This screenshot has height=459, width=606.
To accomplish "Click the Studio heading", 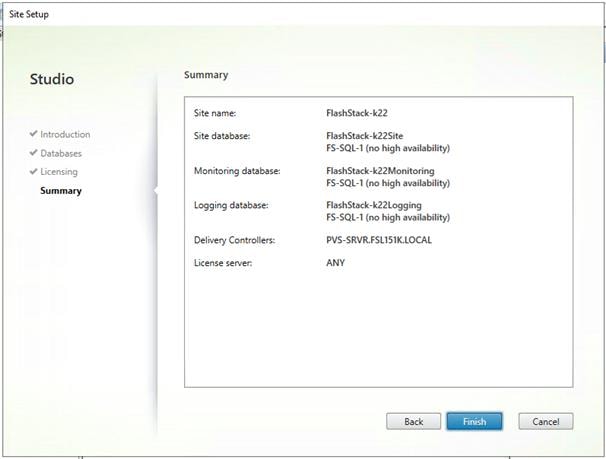I will [52, 79].
